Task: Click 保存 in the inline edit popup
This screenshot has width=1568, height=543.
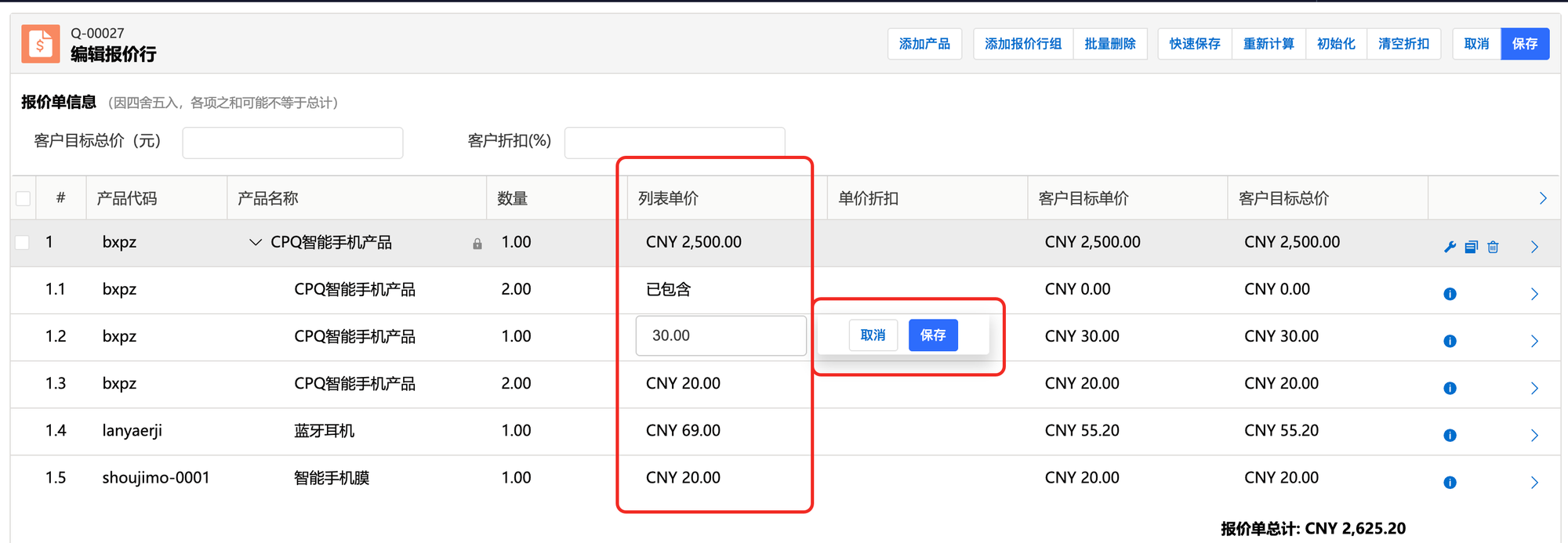Action: (933, 335)
